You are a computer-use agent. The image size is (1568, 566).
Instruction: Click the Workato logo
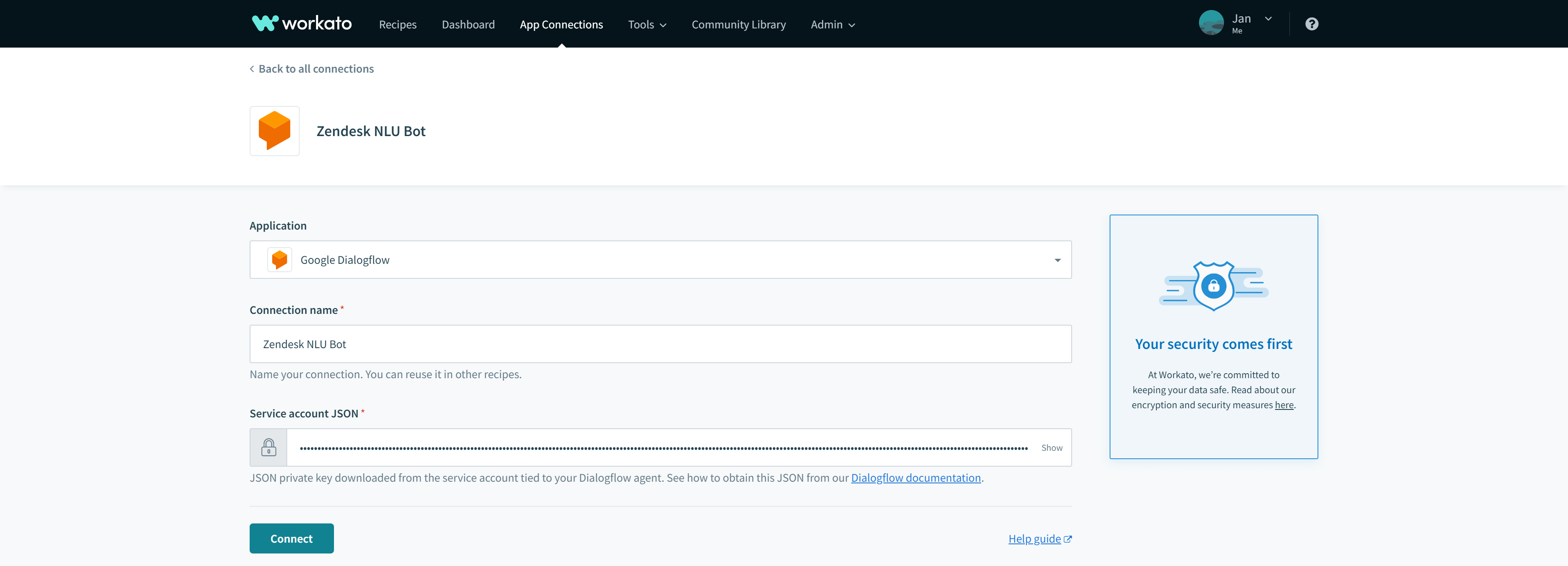(x=301, y=23)
